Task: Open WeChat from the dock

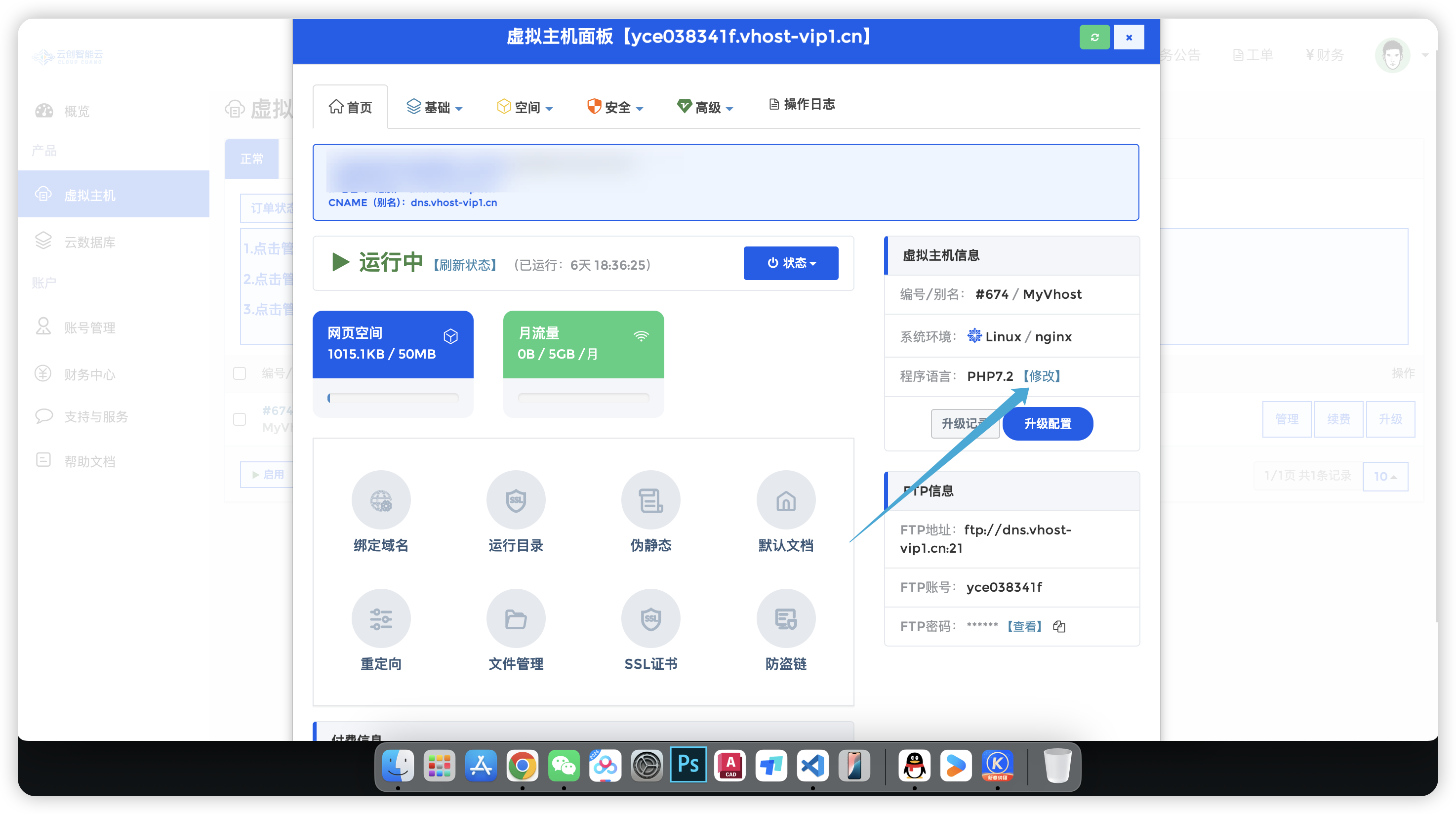Action: (564, 766)
